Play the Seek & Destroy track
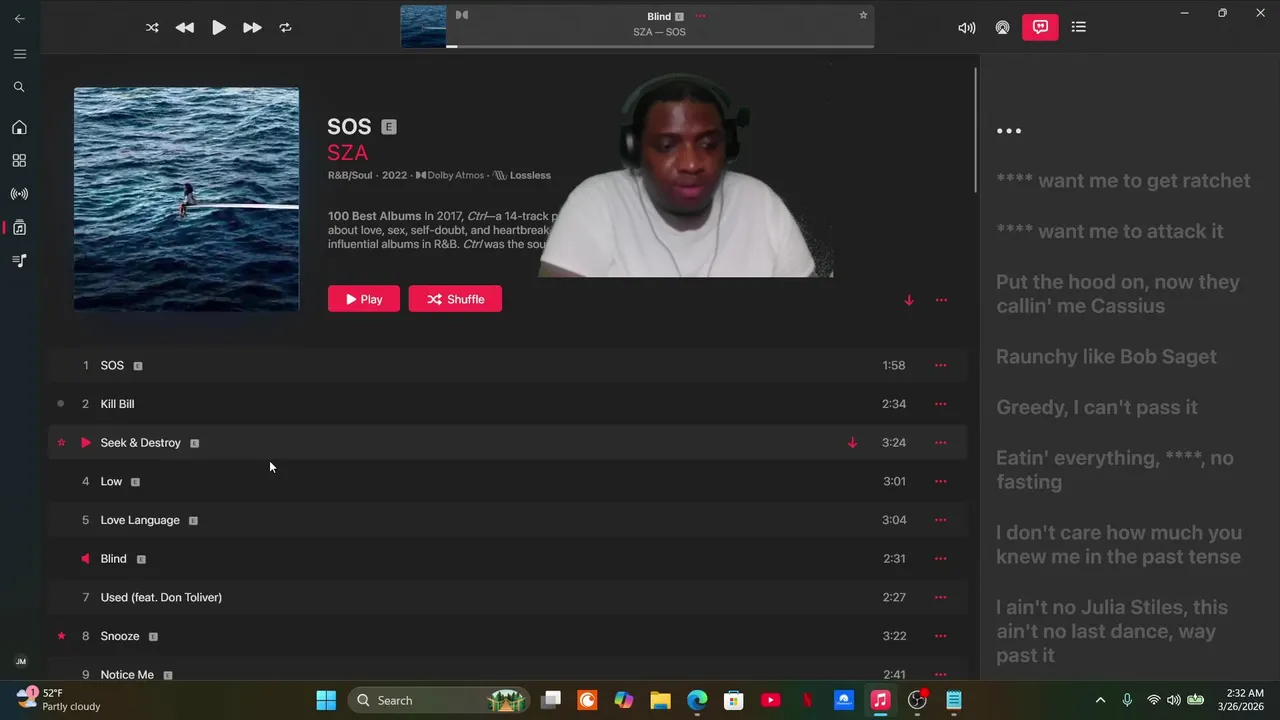Image resolution: width=1280 pixels, height=720 pixels. pyautogui.click(x=85, y=443)
